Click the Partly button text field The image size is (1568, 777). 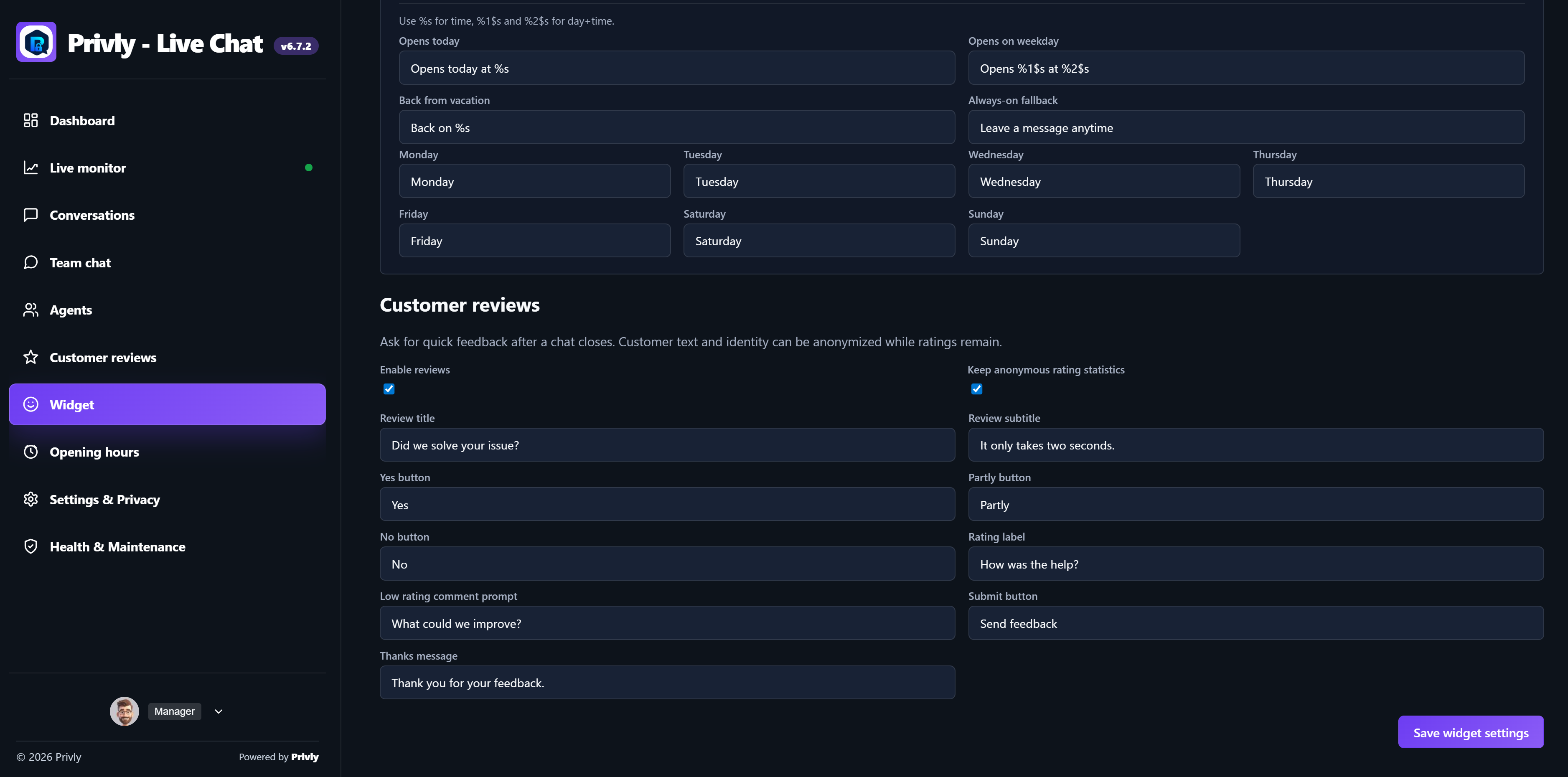click(1256, 504)
